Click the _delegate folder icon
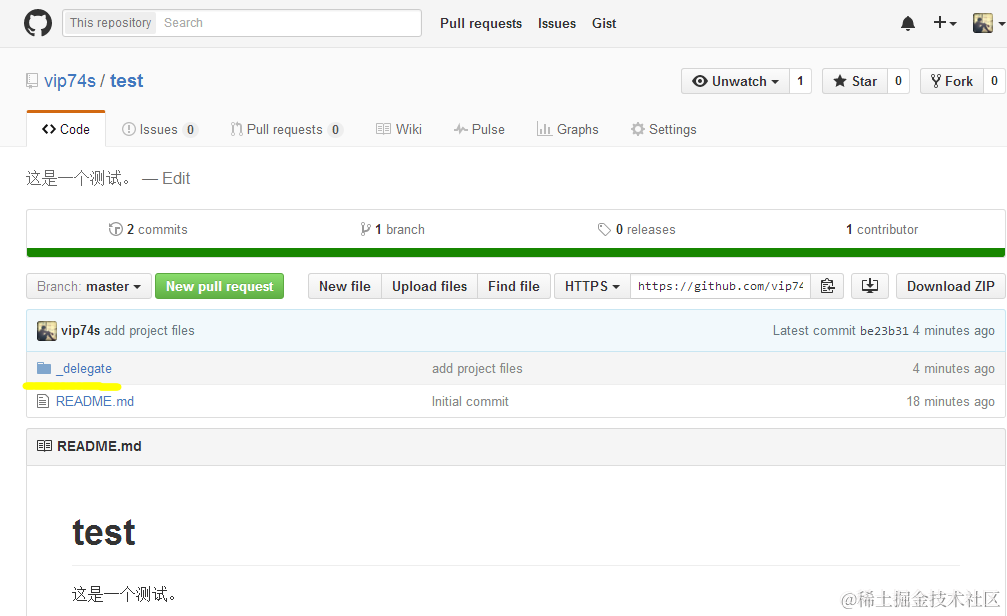Screen dimensions: 1007x616 pyautogui.click(x=44, y=368)
